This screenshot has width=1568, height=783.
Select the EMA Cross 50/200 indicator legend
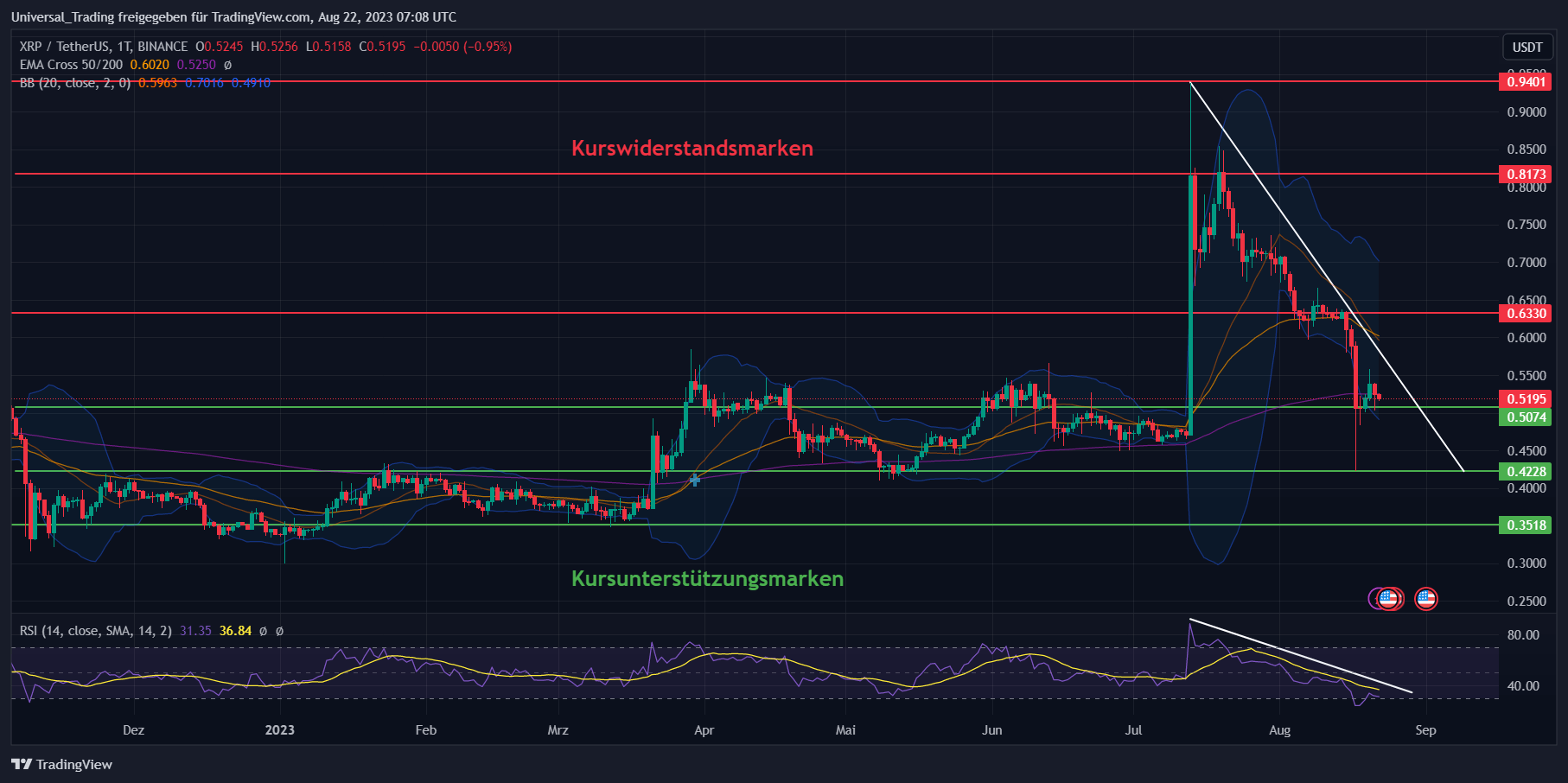[x=71, y=65]
